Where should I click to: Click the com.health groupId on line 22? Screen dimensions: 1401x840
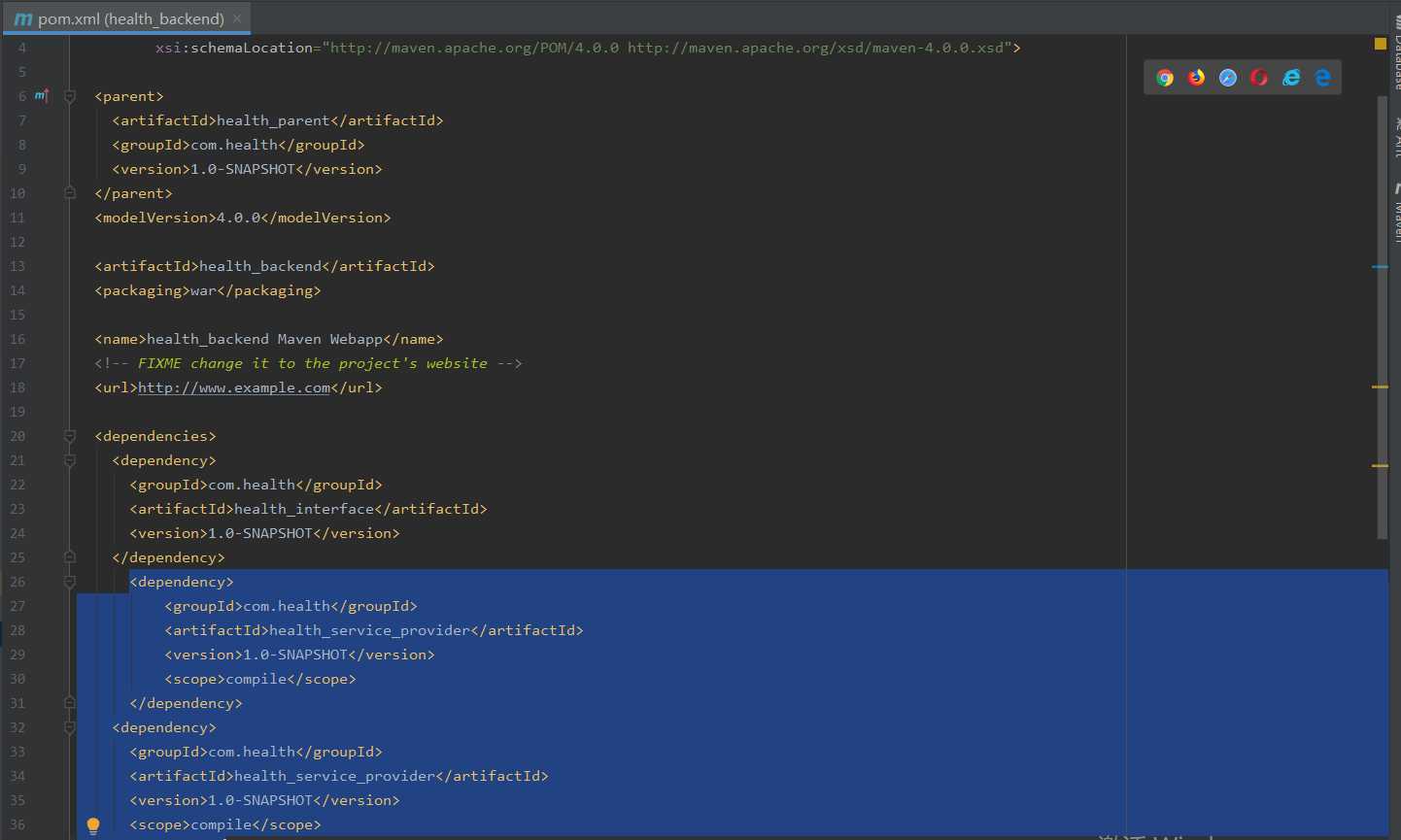point(252,485)
